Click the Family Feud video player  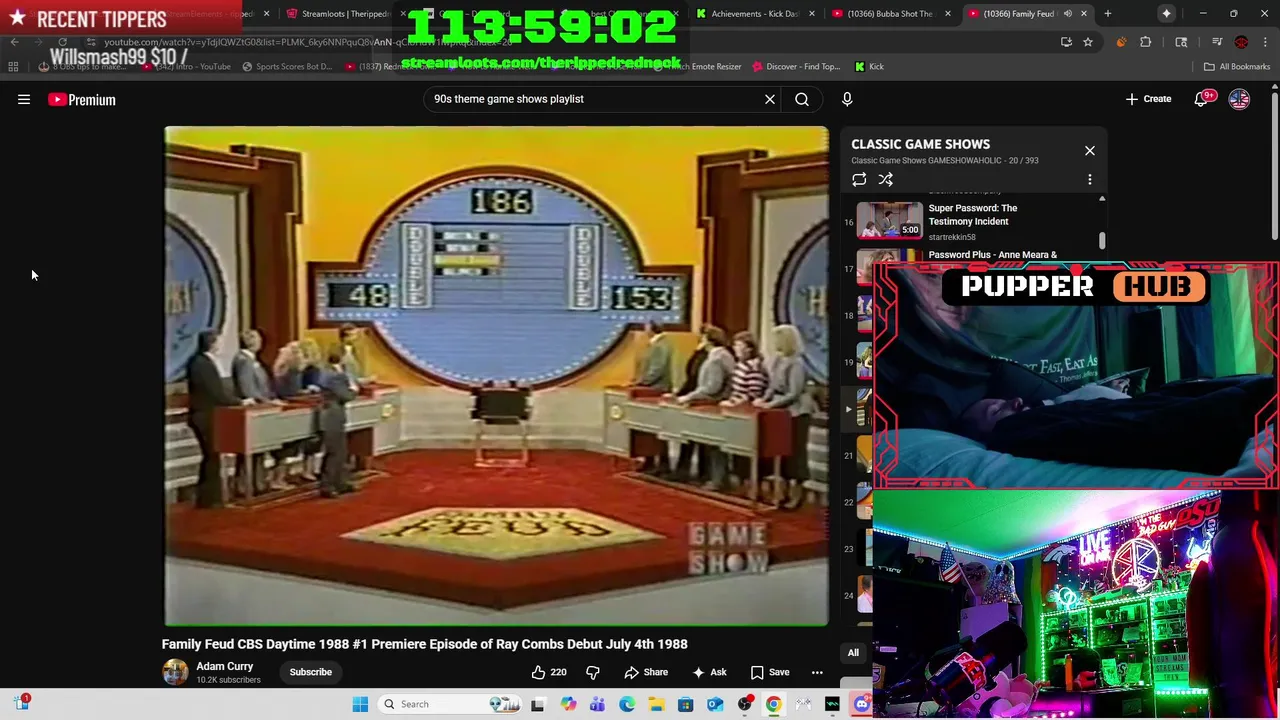point(497,376)
